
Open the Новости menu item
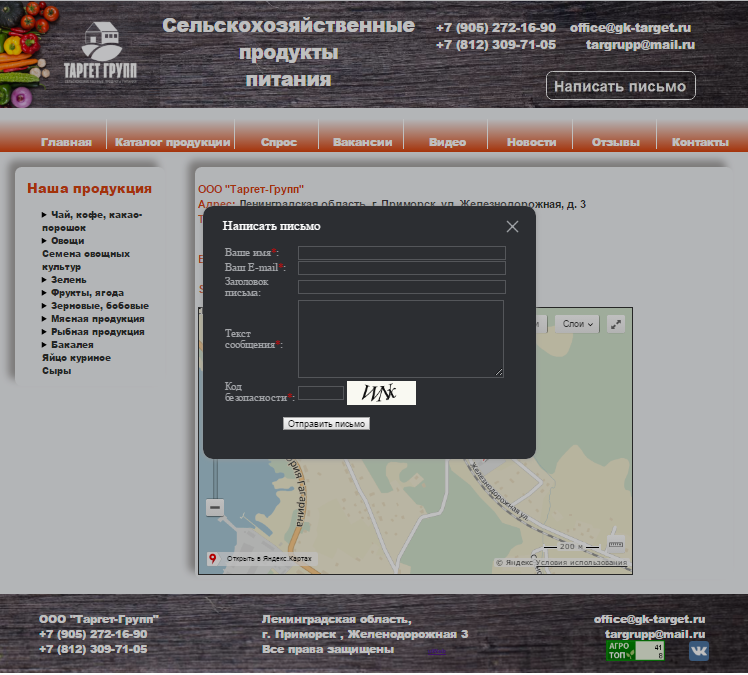[x=531, y=142]
